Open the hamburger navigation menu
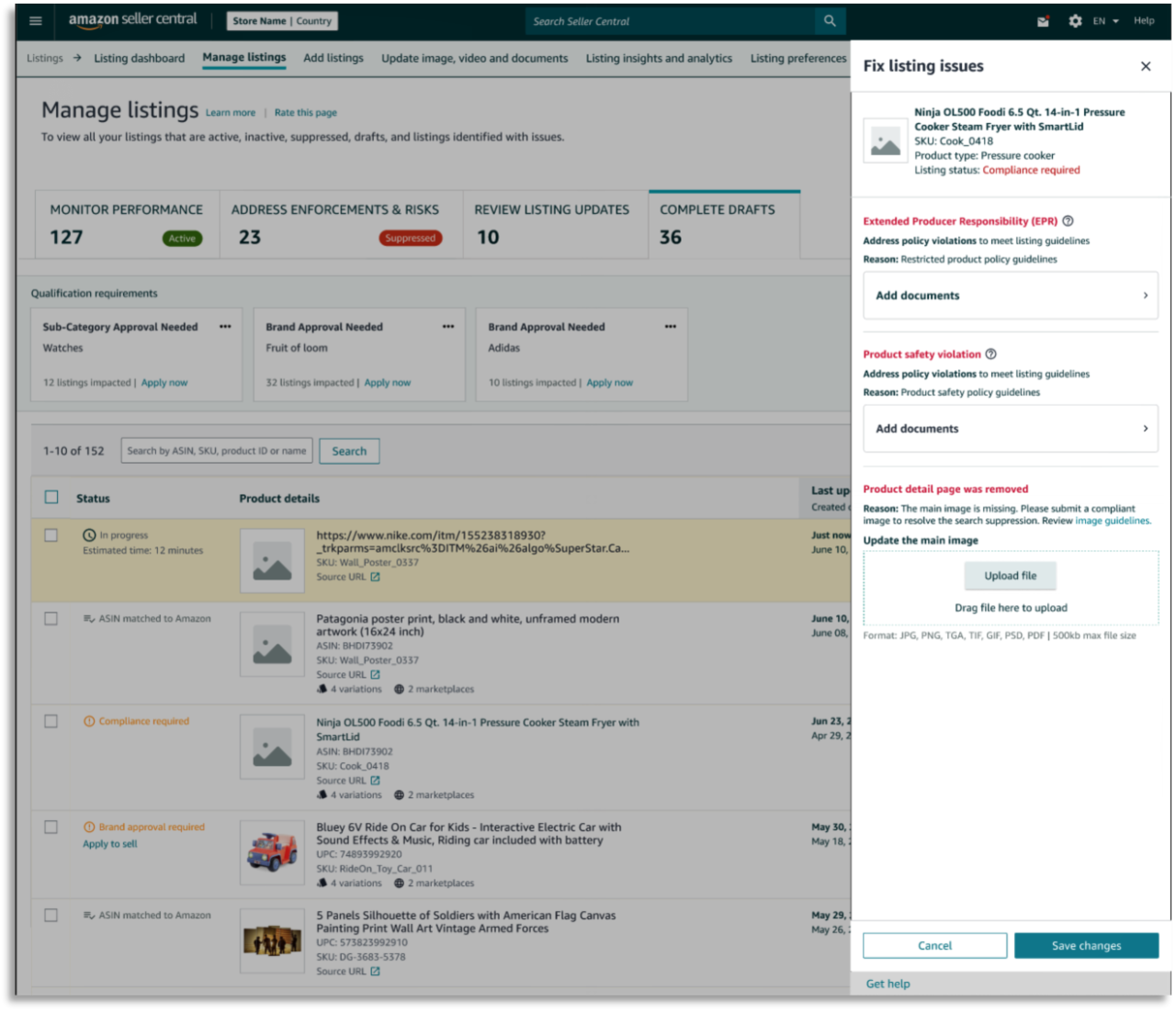The image size is (1176, 1013). click(x=36, y=21)
